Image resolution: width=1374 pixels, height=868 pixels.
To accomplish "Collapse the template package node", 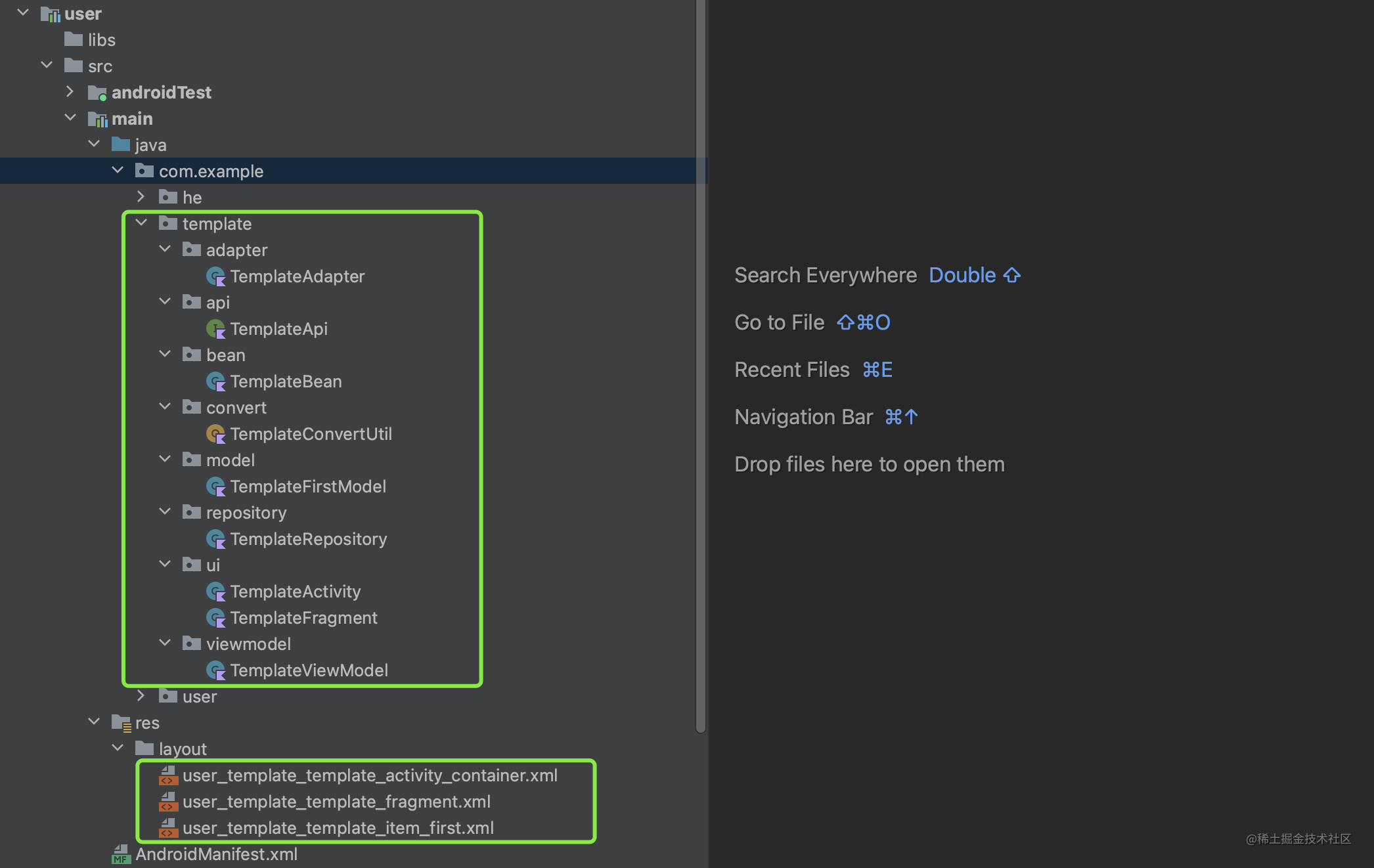I will [141, 223].
